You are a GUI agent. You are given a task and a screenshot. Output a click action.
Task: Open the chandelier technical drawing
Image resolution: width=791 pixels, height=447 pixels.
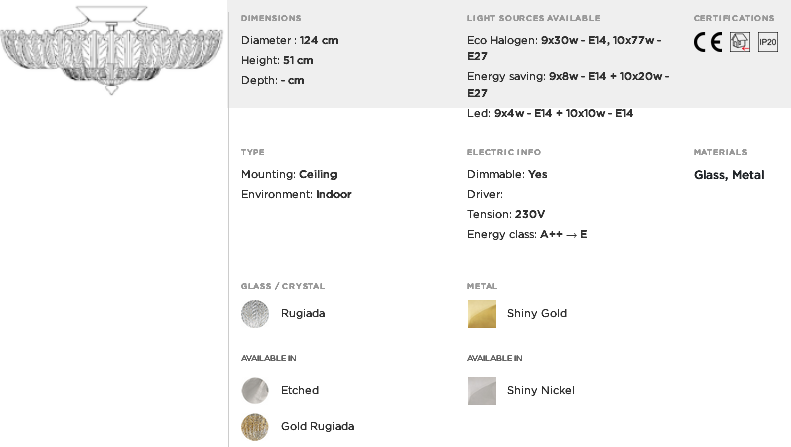111,50
